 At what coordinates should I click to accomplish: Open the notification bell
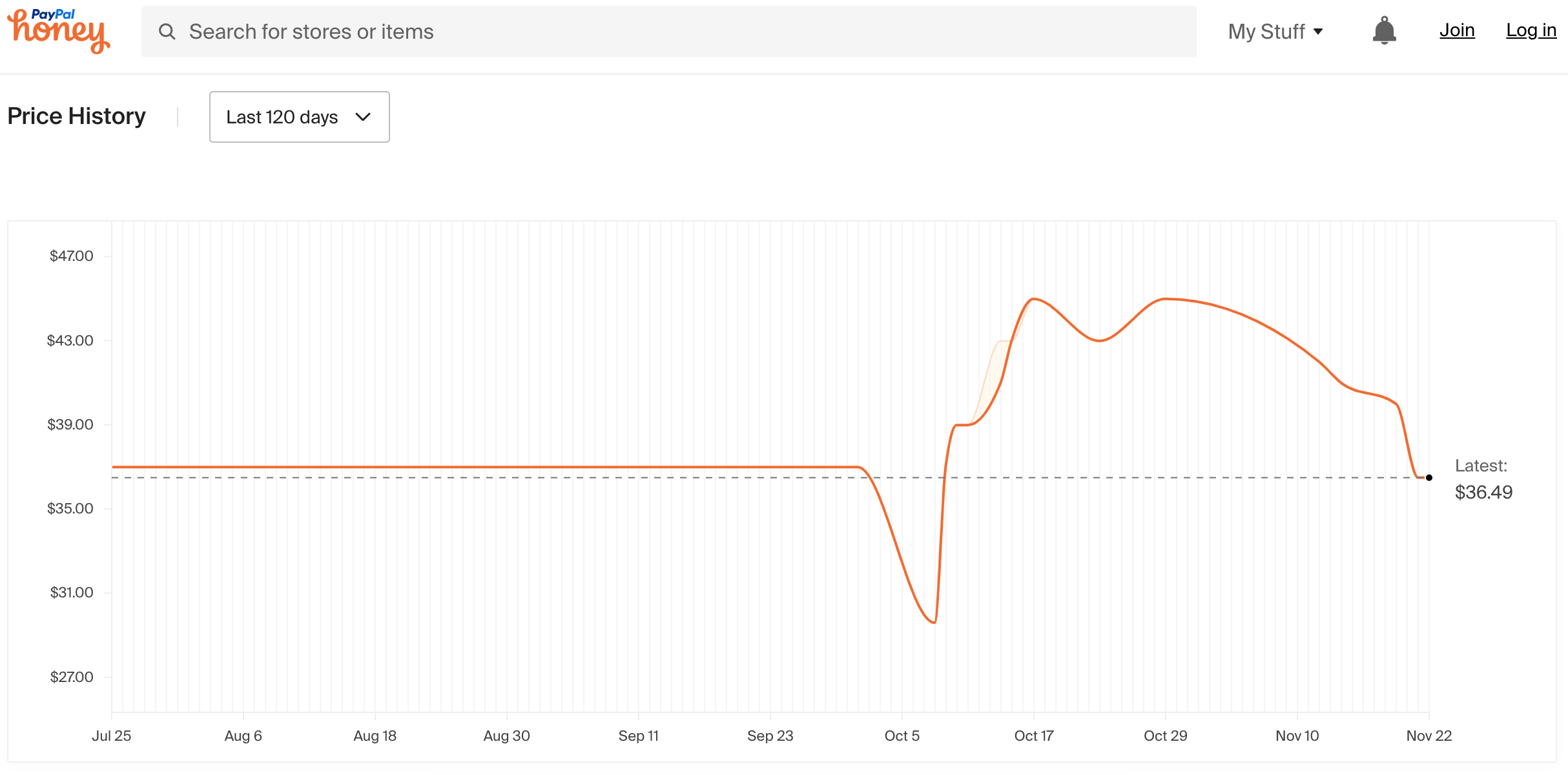[x=1383, y=30]
